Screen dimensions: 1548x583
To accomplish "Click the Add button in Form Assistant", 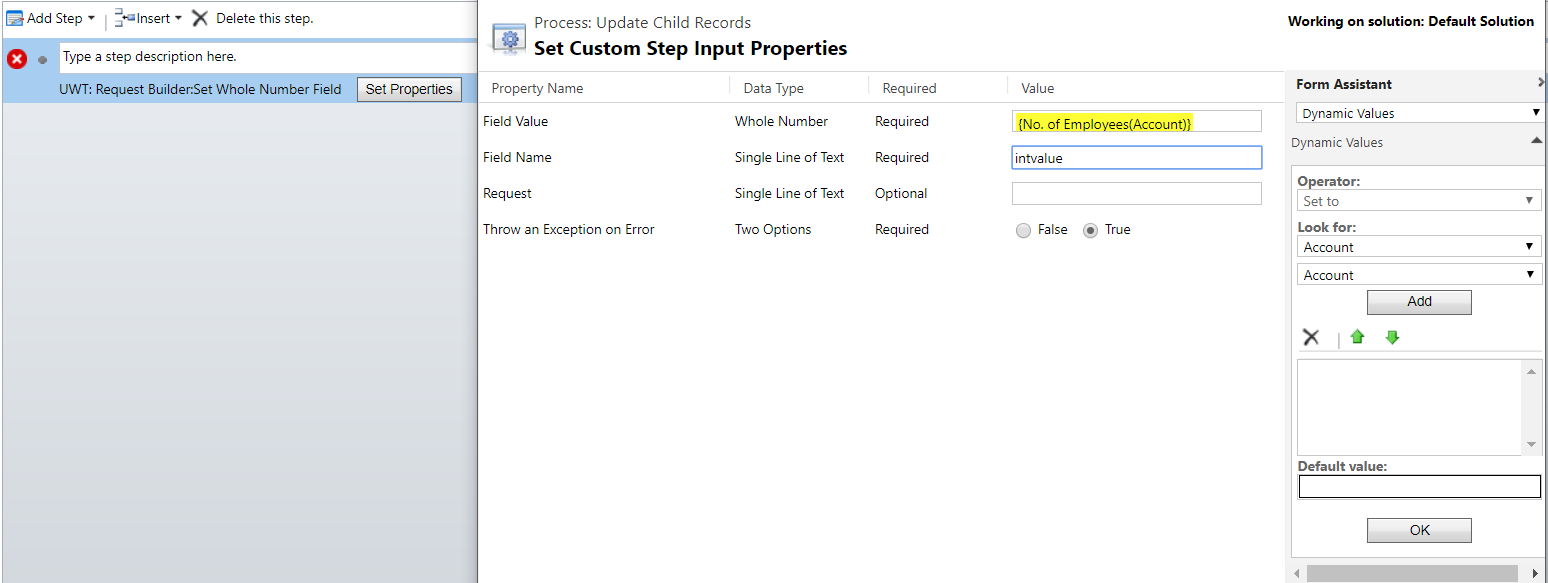I will [x=1419, y=301].
